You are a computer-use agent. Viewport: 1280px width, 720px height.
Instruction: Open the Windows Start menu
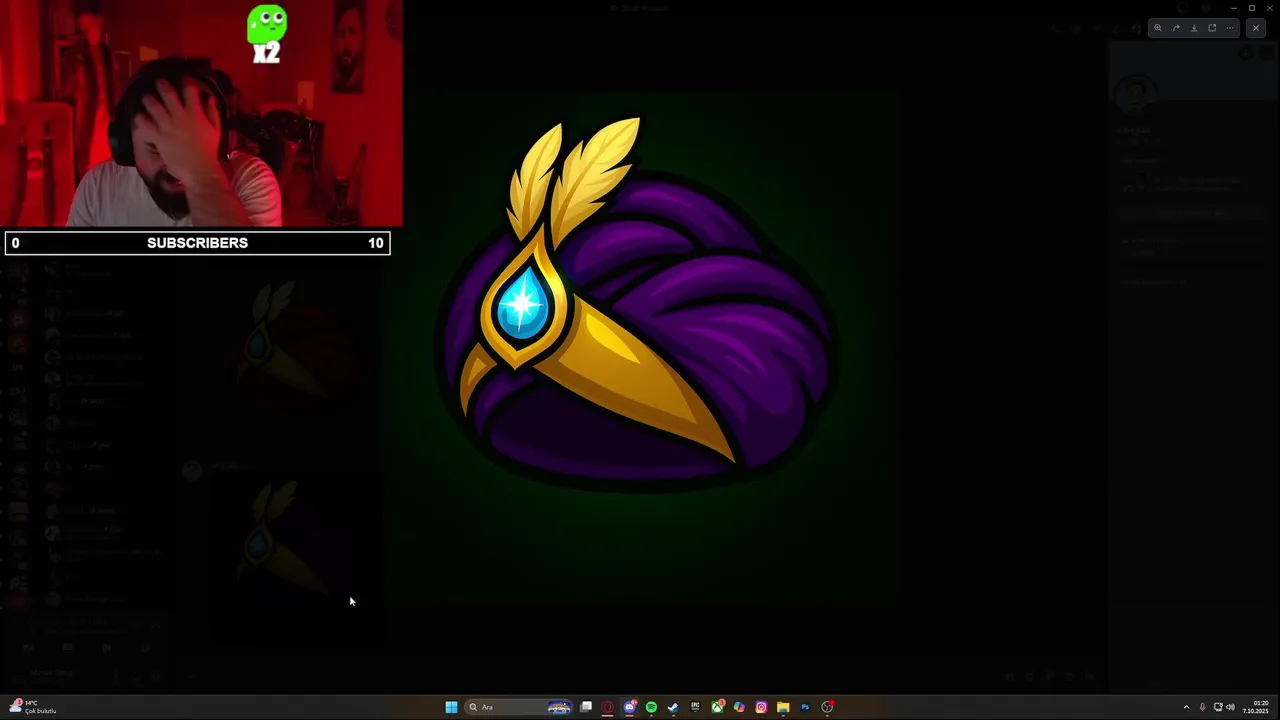(451, 707)
